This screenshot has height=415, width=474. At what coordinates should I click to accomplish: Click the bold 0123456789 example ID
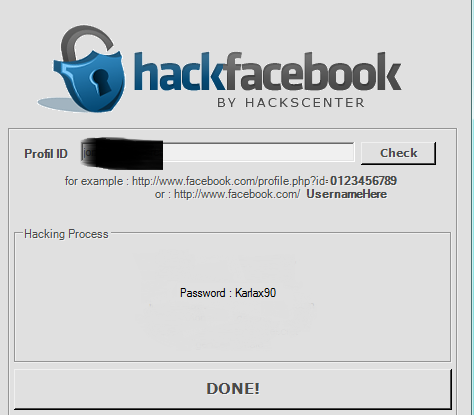(x=363, y=181)
